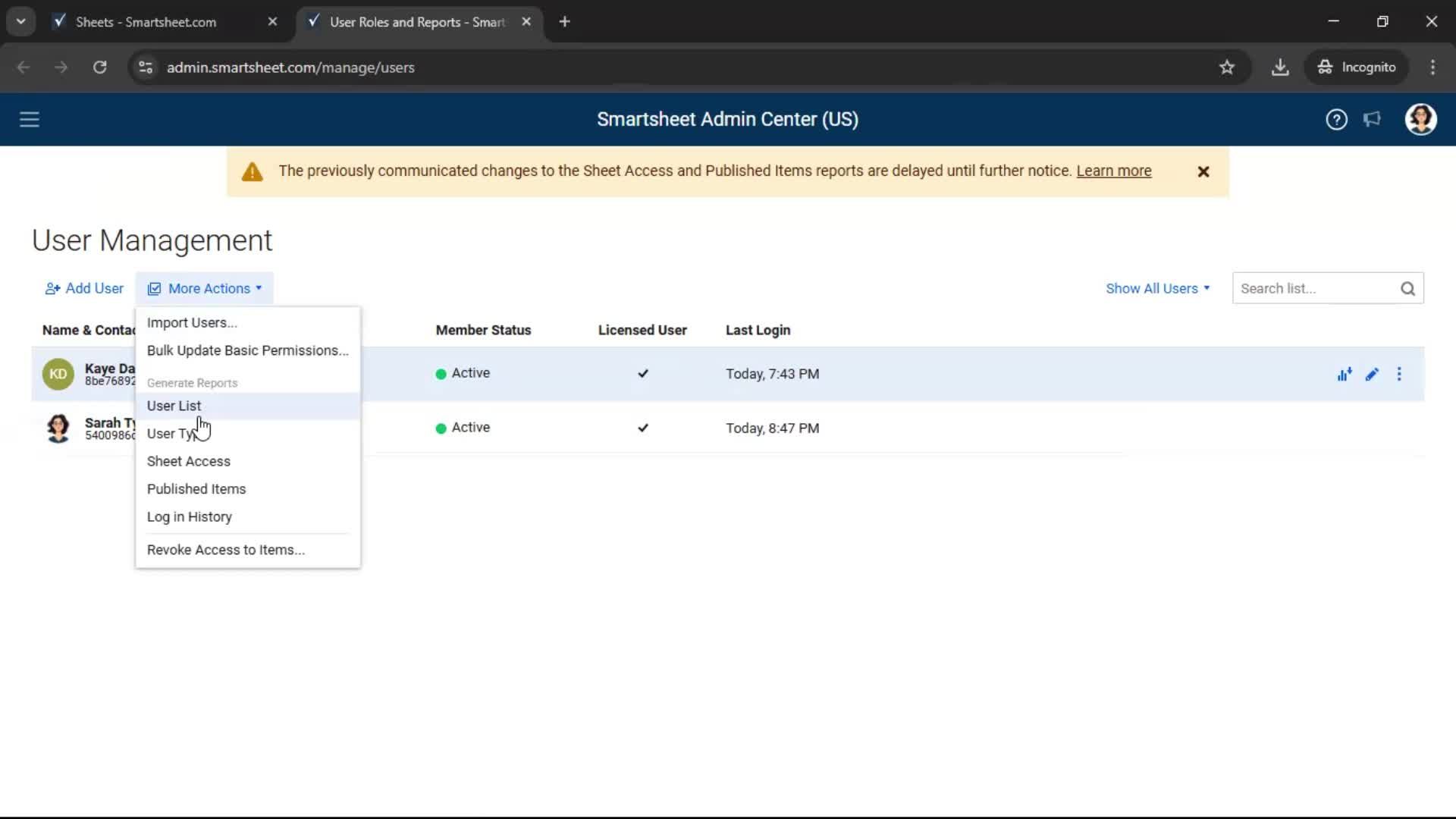Select Log in History report
1456x819 pixels.
click(190, 517)
